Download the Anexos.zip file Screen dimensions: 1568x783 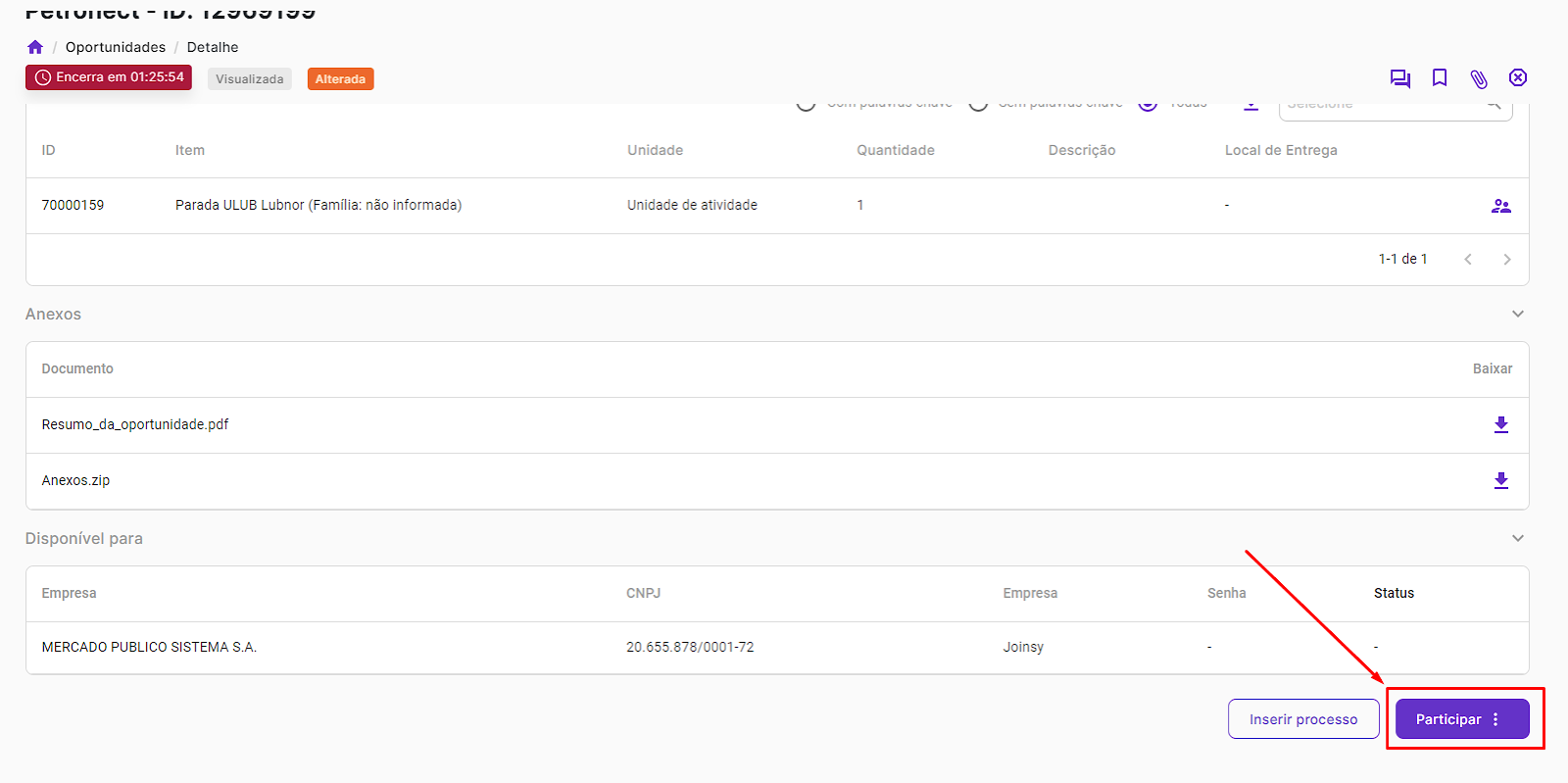click(1500, 480)
